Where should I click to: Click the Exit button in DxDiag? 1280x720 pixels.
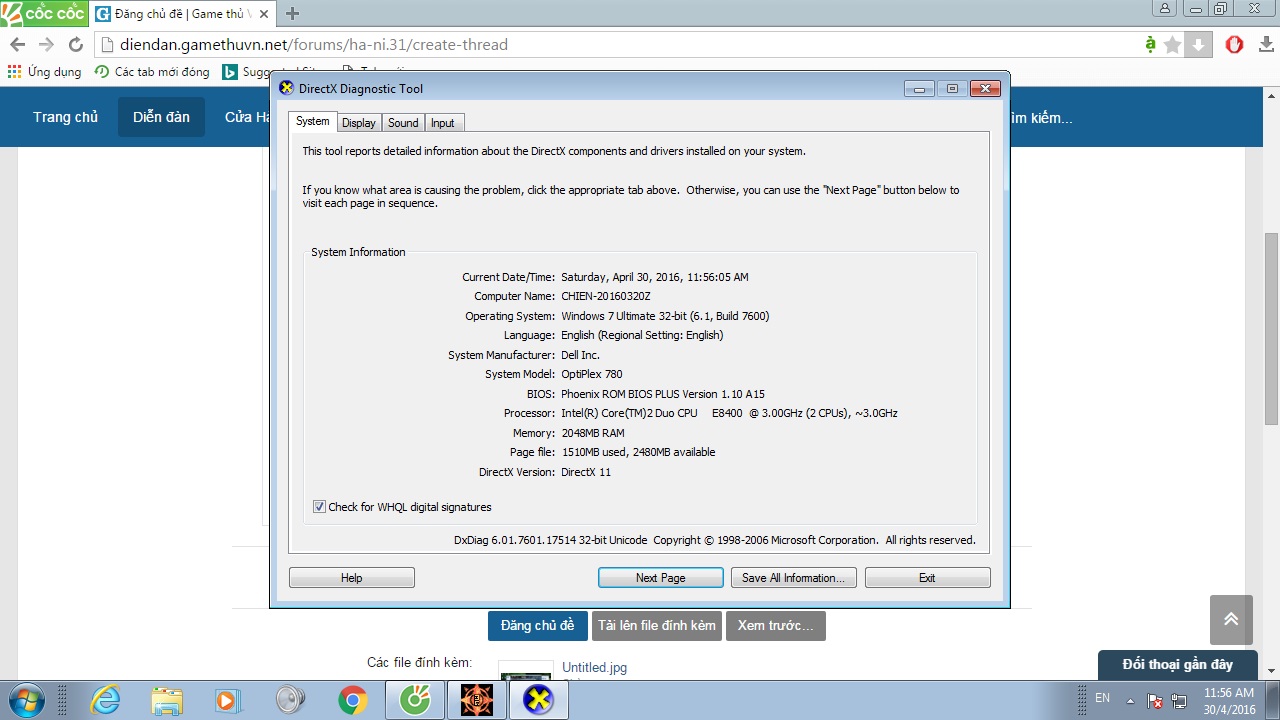pos(927,578)
